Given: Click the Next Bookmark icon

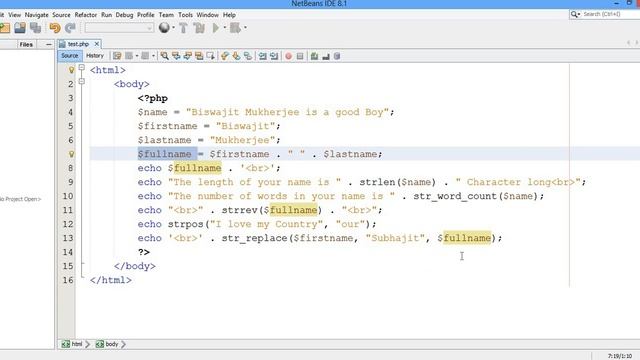Looking at the screenshot, I should 236,56.
